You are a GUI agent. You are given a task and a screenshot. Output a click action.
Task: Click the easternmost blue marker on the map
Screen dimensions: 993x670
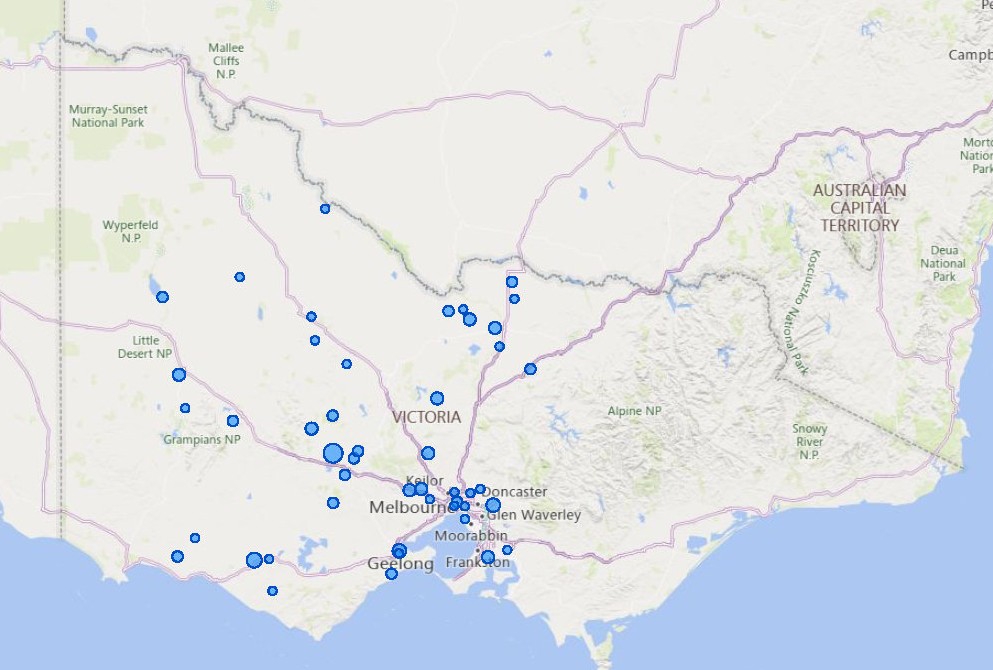pyautogui.click(x=530, y=369)
